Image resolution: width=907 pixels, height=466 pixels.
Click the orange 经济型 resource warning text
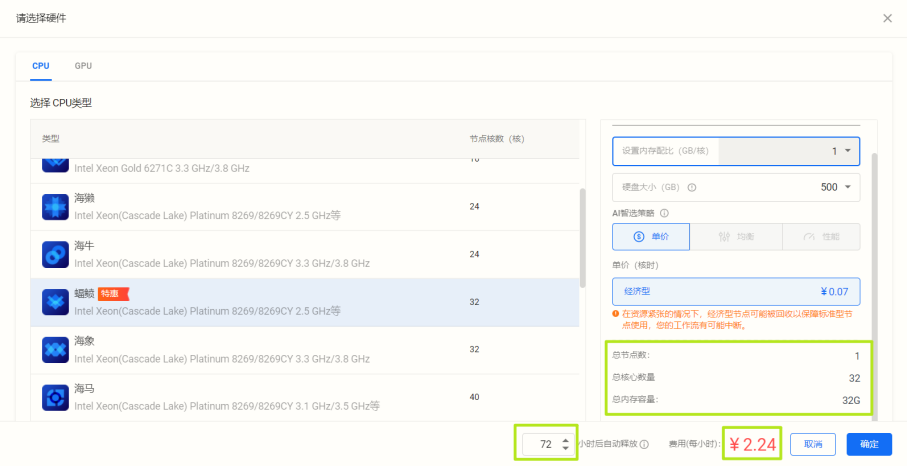[x=740, y=320]
